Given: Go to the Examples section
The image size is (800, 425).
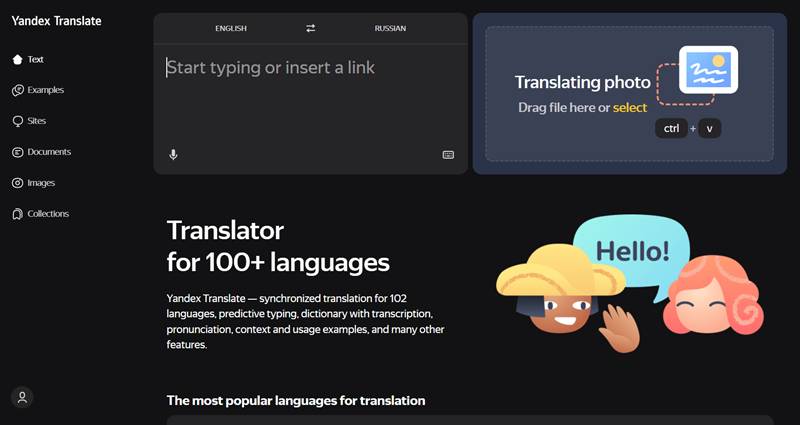Looking at the screenshot, I should point(45,90).
